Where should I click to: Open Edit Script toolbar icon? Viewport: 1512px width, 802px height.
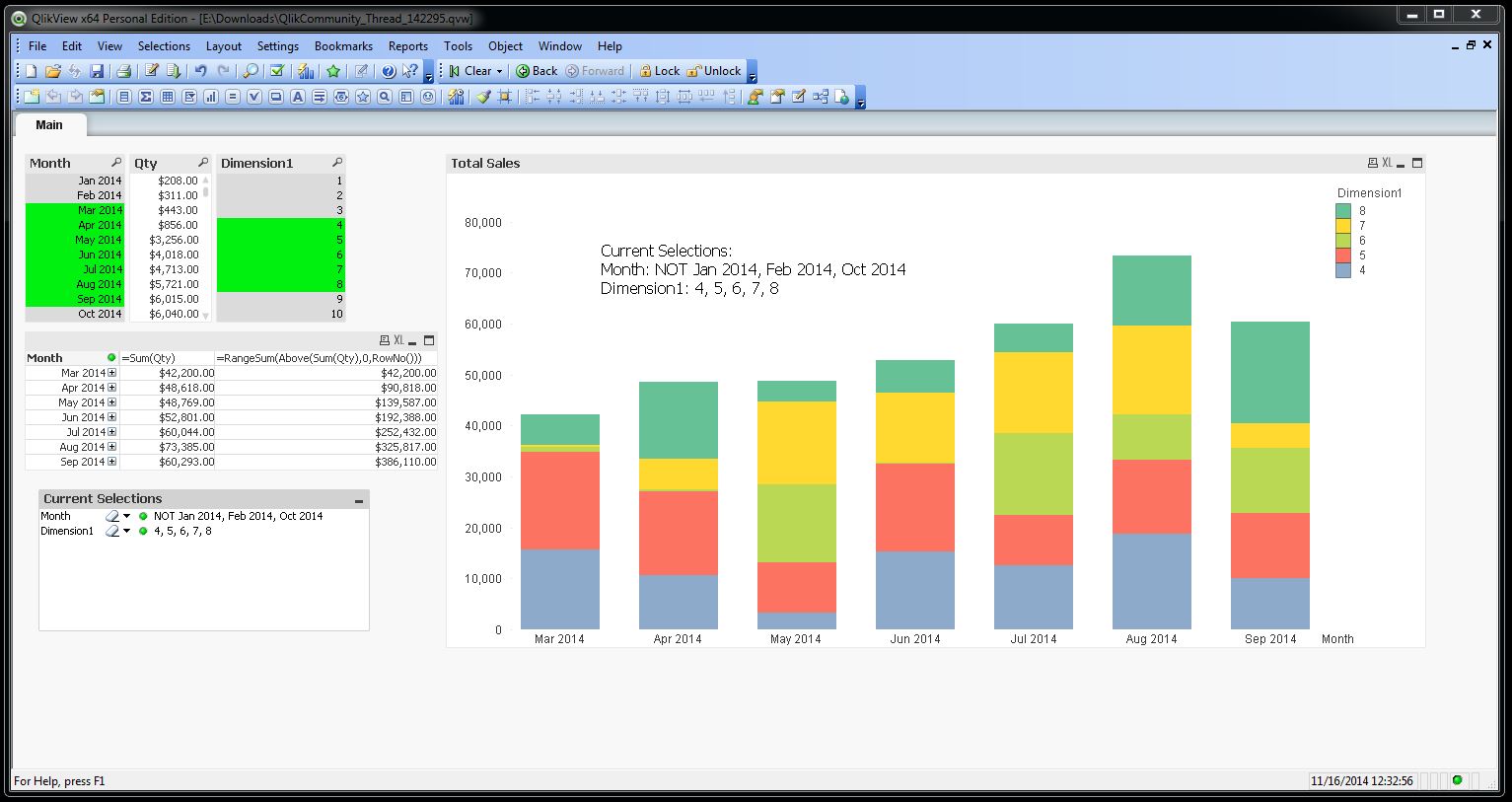click(x=151, y=71)
